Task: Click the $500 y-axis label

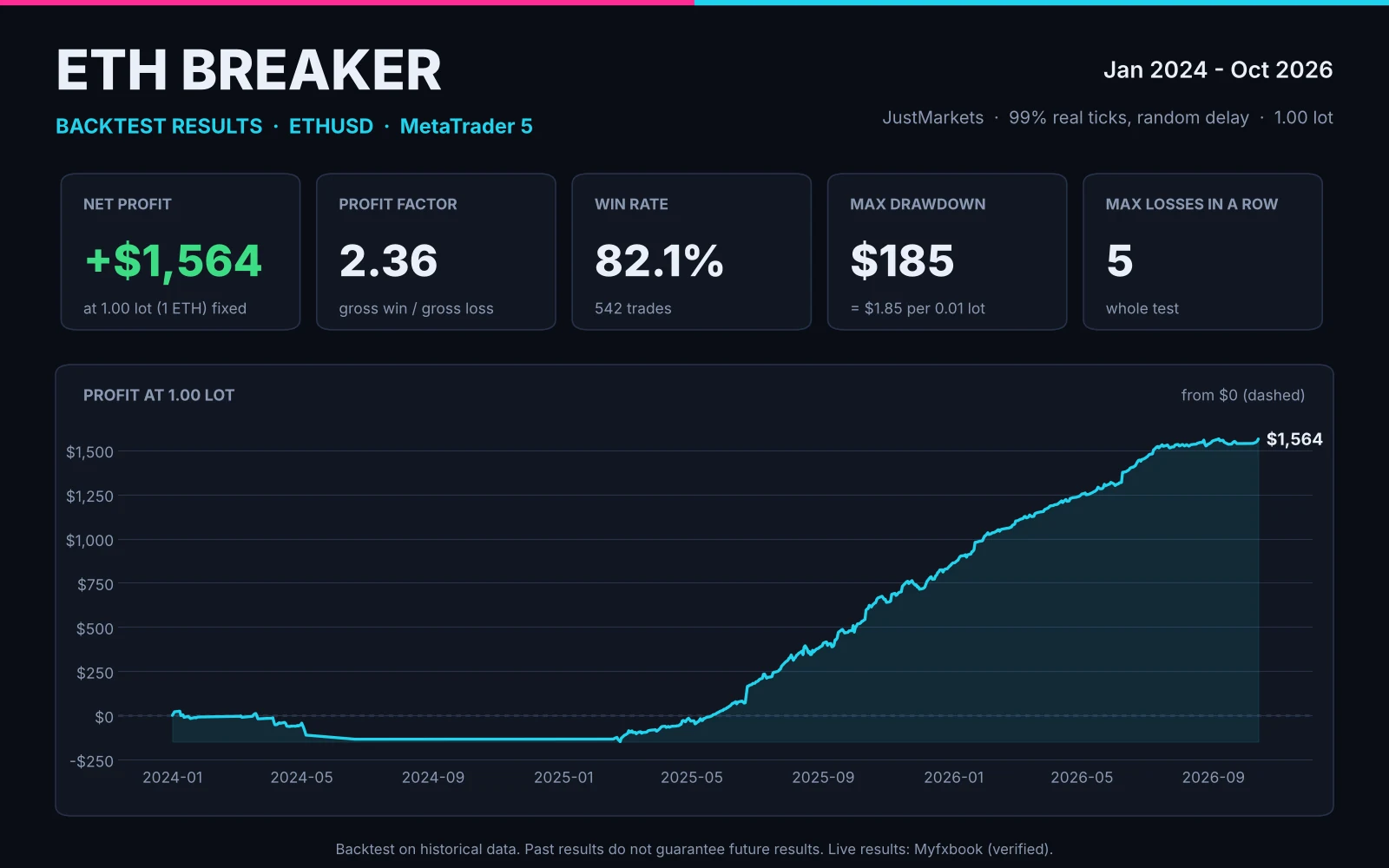Action: (x=95, y=629)
